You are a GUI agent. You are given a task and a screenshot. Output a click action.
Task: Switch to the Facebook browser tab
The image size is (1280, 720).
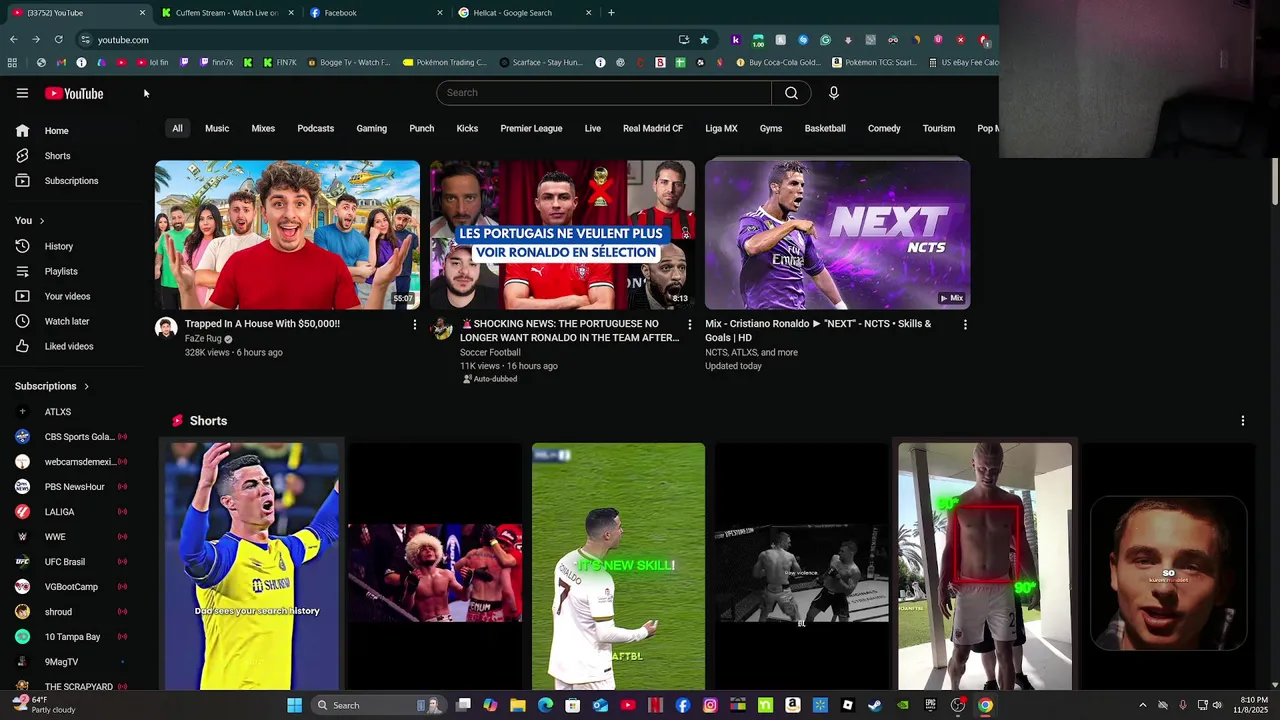tap(376, 13)
